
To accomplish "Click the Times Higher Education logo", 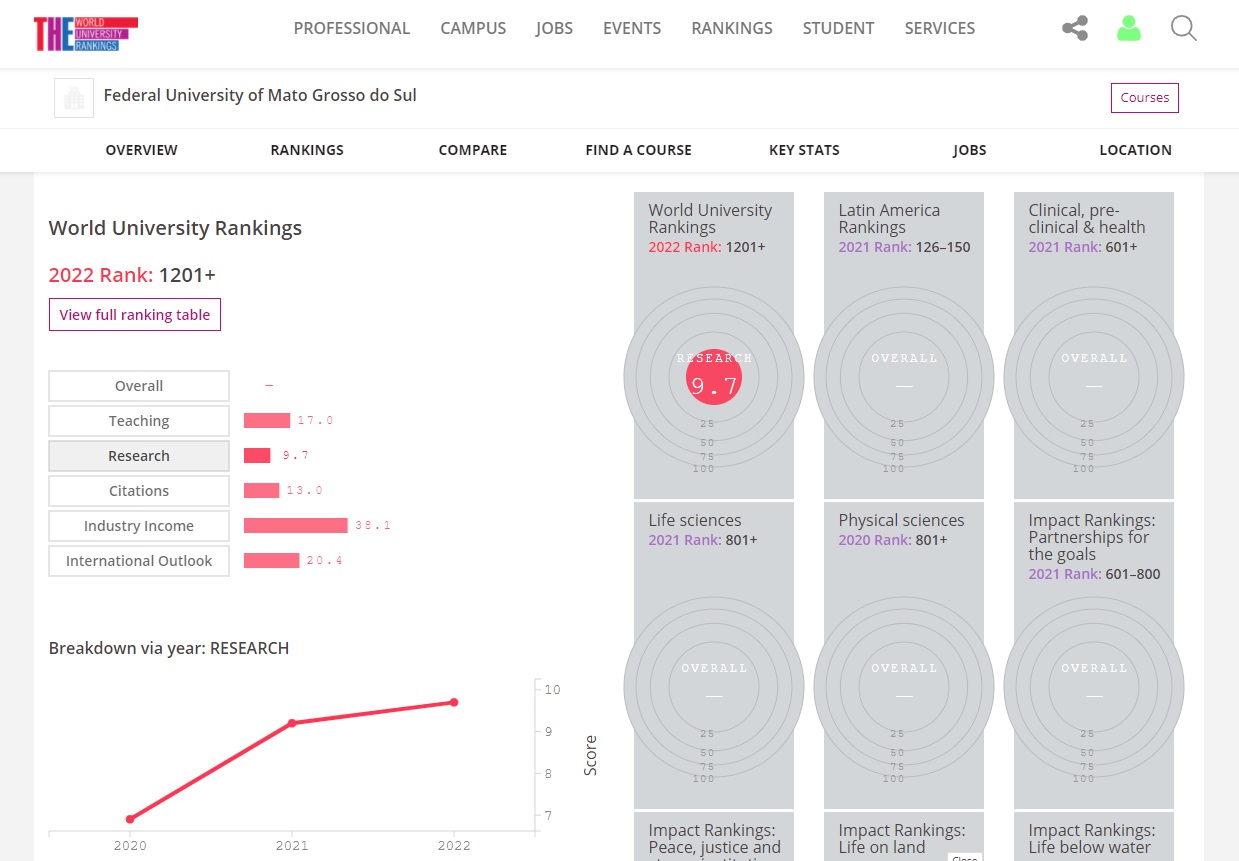I will [85, 33].
